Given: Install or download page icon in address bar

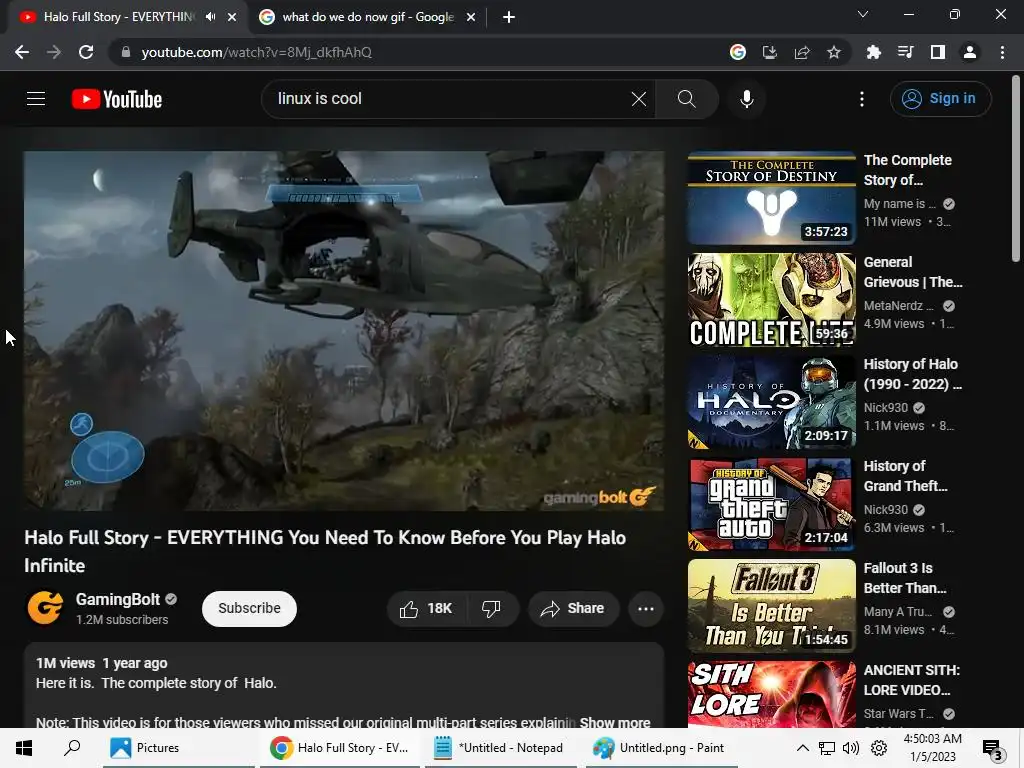Looking at the screenshot, I should click(x=769, y=52).
